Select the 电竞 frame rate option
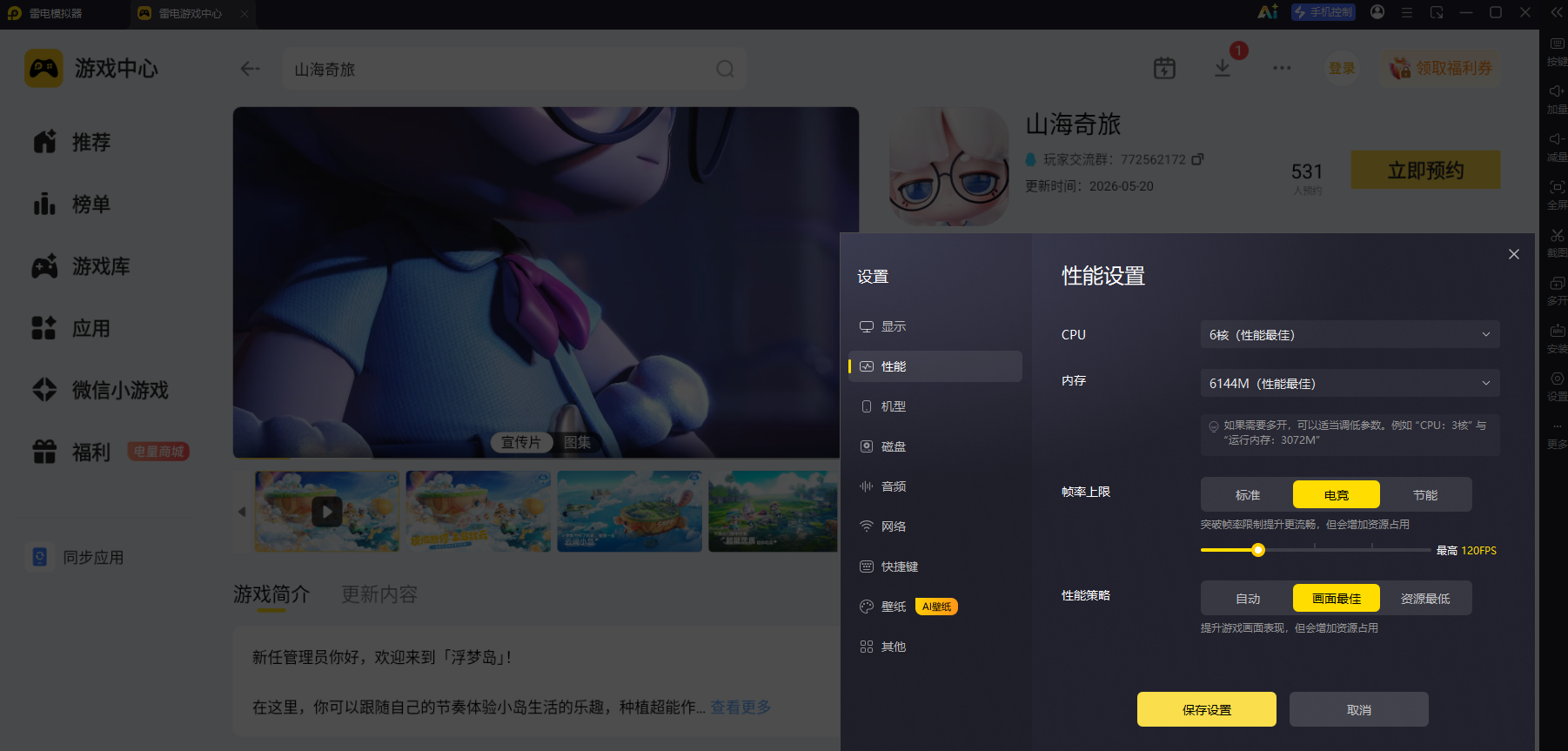Viewport: 1568px width, 751px height. (x=1337, y=494)
